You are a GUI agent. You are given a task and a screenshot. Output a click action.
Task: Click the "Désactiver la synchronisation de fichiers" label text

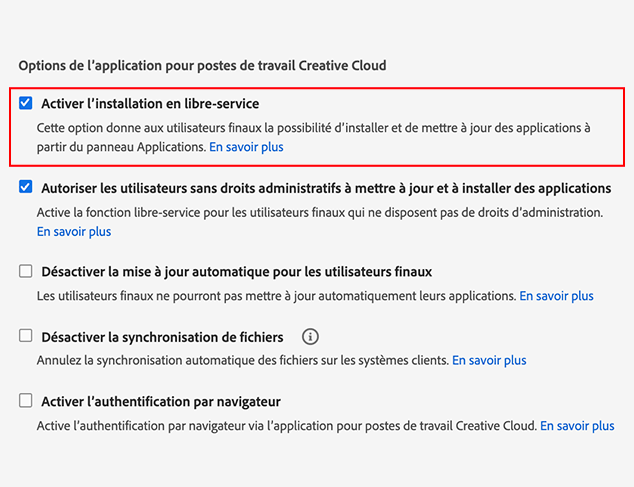(x=162, y=337)
